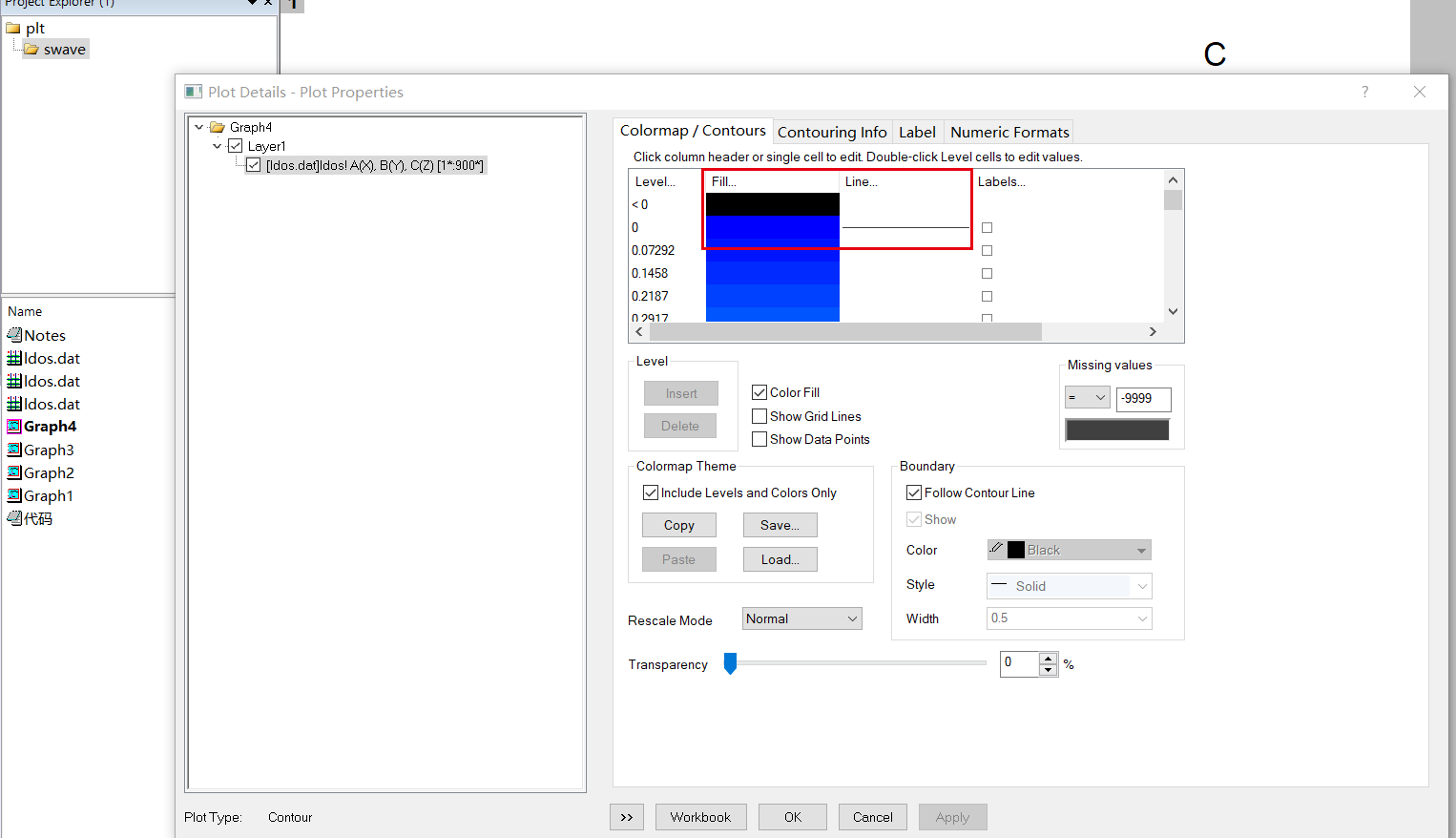Open the boundary Style dropdown

pos(1070,586)
